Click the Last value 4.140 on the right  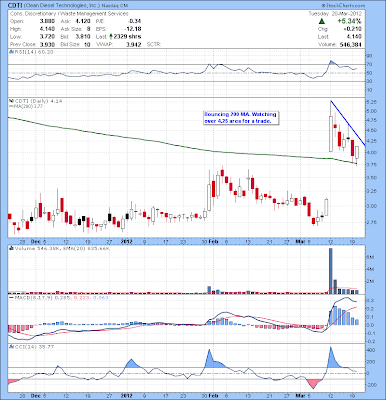[x=355, y=37]
